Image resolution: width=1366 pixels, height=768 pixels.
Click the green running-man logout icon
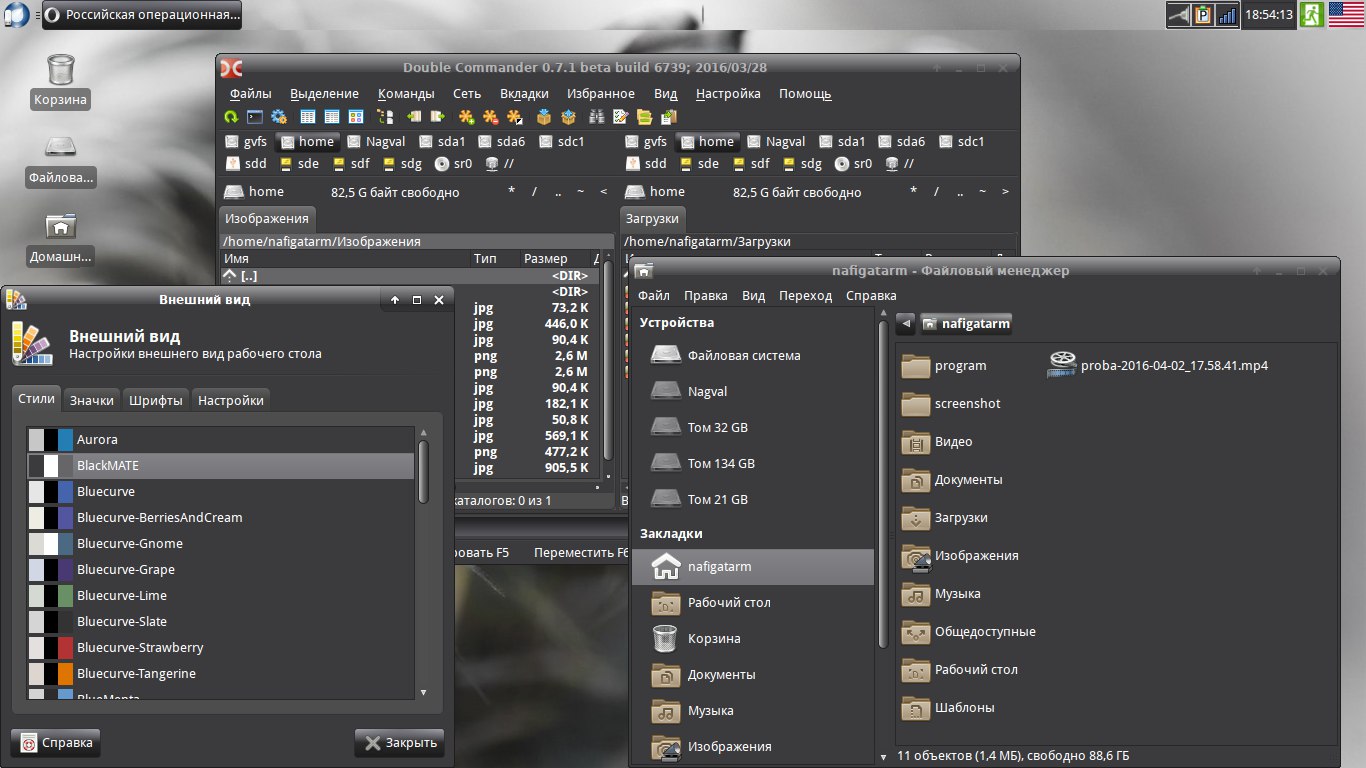1312,15
